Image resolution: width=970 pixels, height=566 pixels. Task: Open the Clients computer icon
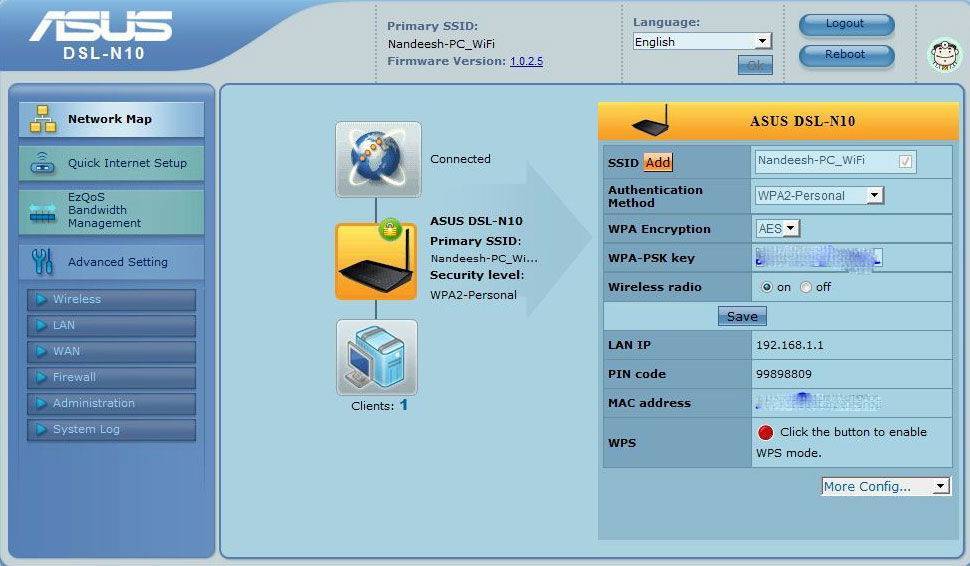(x=376, y=357)
